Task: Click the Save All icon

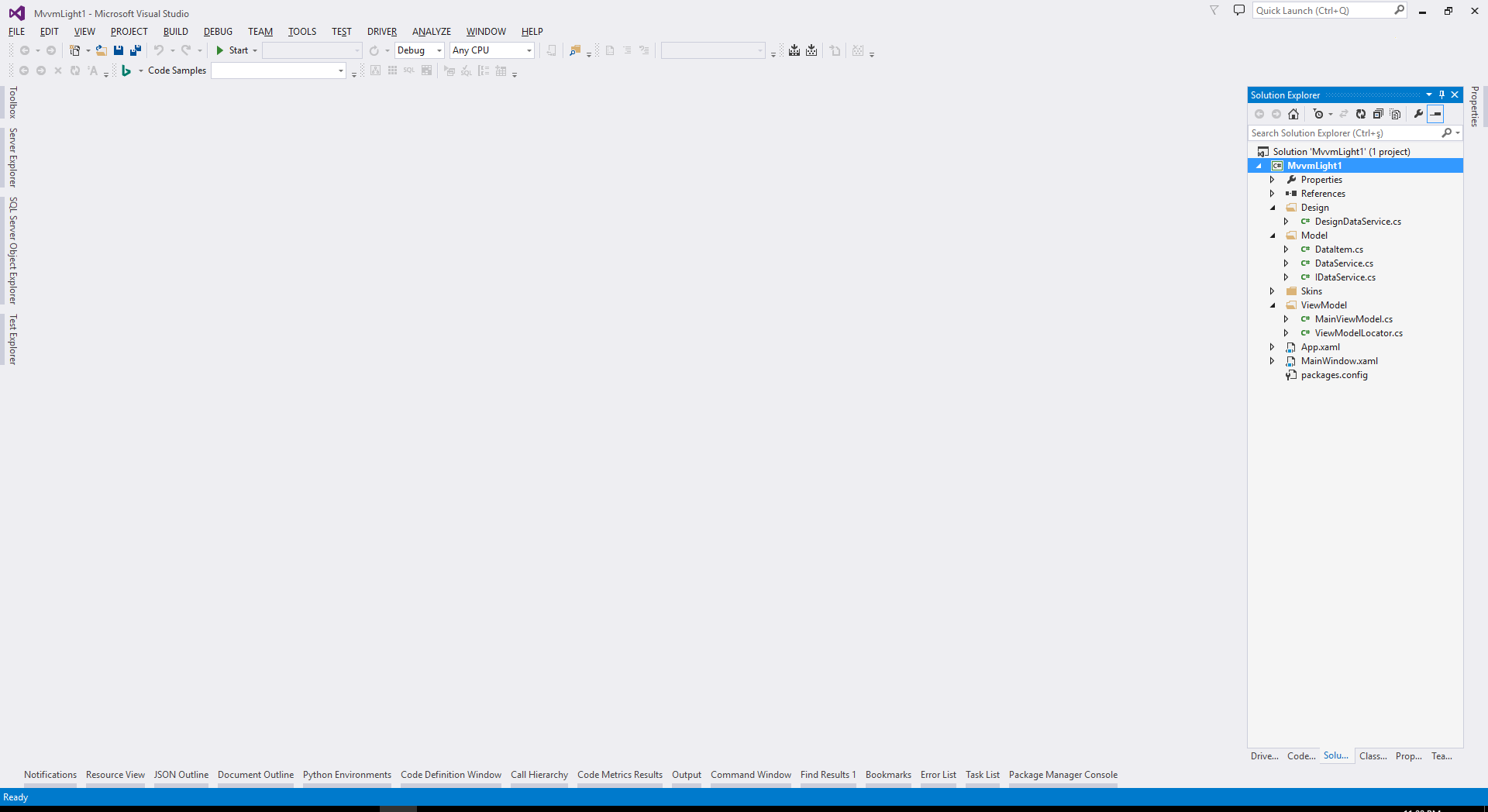Action: [136, 50]
